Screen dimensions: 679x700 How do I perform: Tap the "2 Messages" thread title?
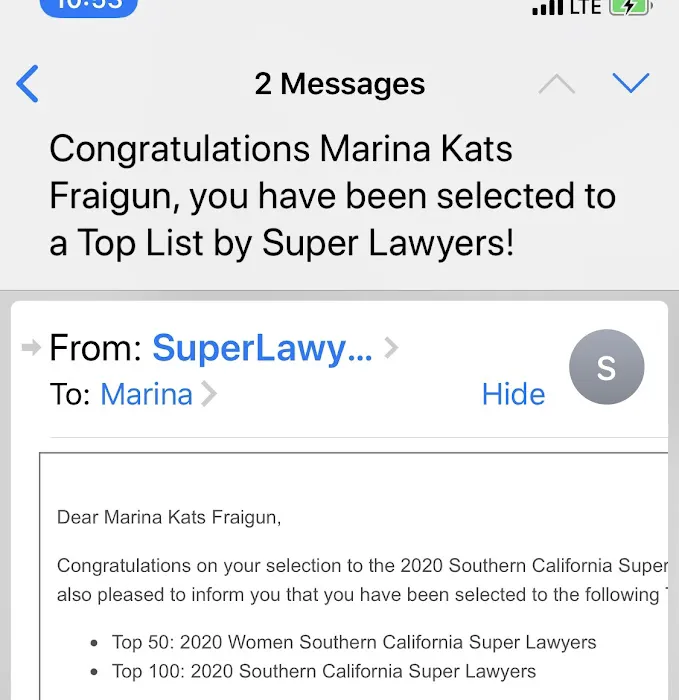click(x=339, y=84)
